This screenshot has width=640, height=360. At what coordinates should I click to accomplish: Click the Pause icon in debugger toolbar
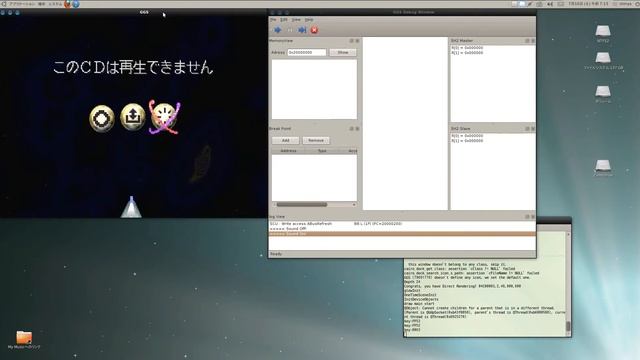click(x=290, y=30)
